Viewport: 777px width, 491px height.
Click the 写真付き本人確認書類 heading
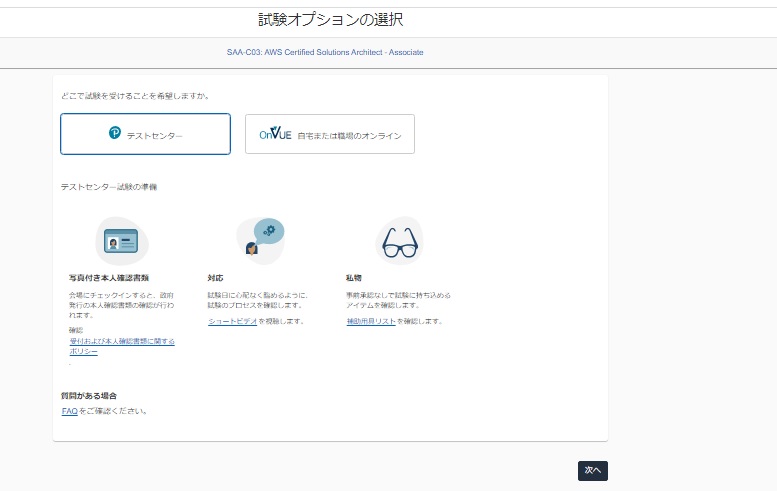tap(109, 278)
